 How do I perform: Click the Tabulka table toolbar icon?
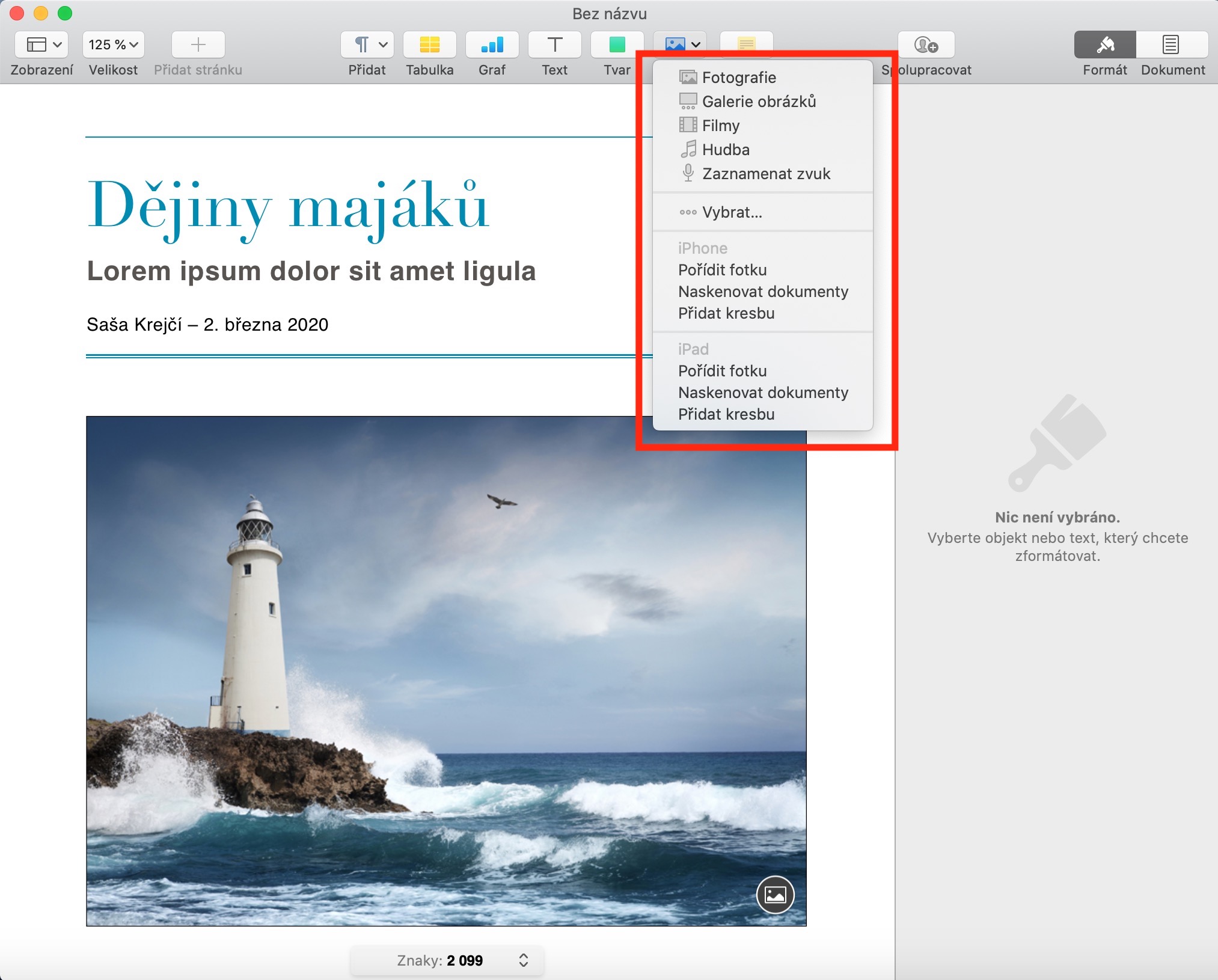pos(429,45)
